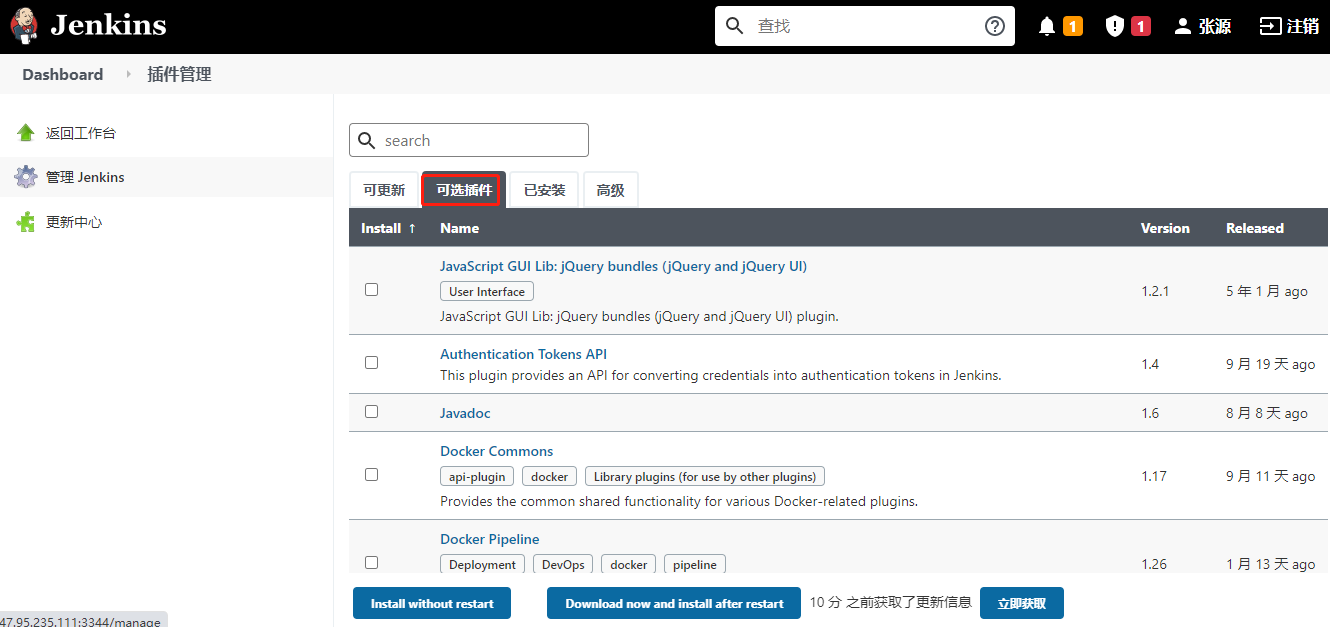
Task: Select the Docker Commons plugin checkbox
Action: 372,474
